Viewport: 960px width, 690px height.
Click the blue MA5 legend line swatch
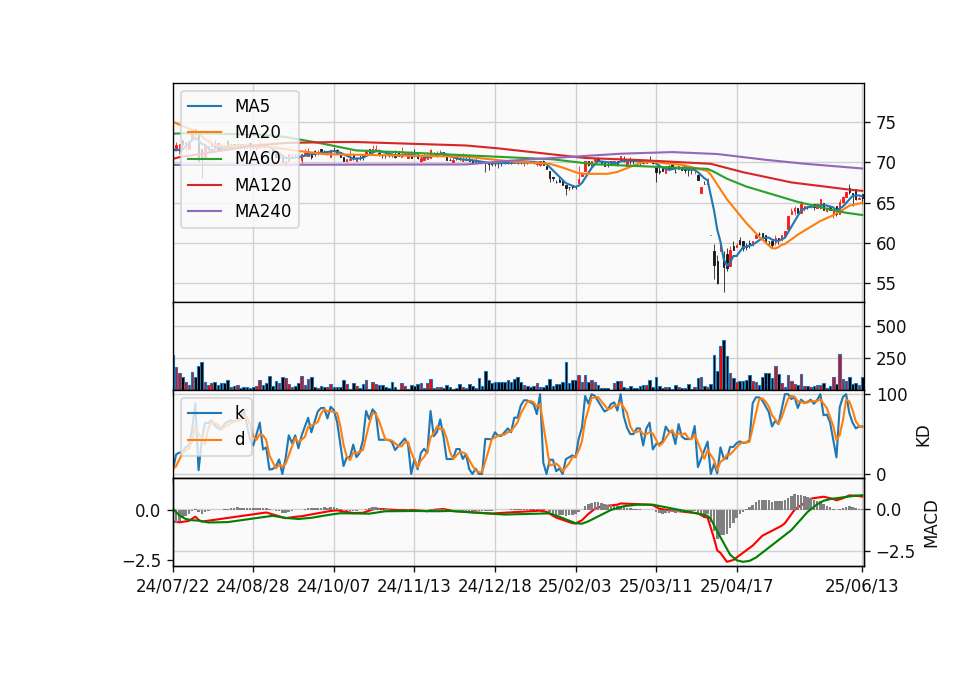[204, 106]
